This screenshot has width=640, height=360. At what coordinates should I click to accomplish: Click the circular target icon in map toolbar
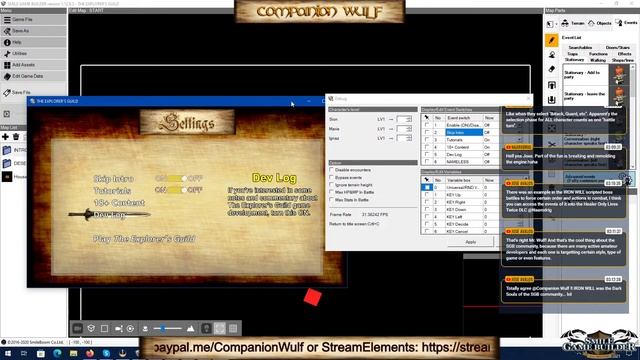[131, 328]
